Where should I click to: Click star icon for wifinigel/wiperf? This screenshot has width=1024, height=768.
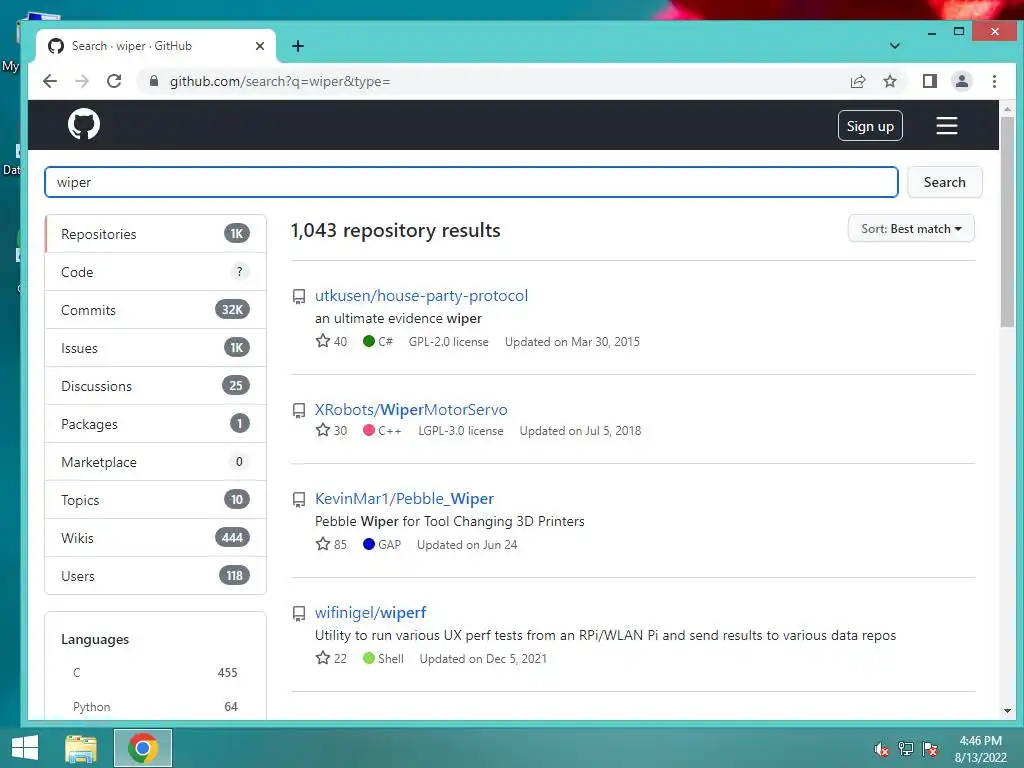pos(323,658)
